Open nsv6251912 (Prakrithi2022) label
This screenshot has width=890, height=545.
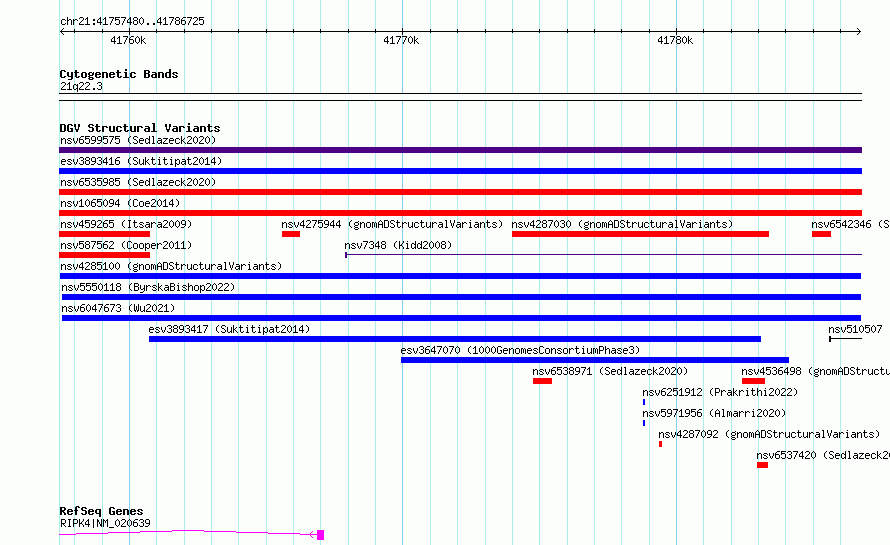[720, 392]
